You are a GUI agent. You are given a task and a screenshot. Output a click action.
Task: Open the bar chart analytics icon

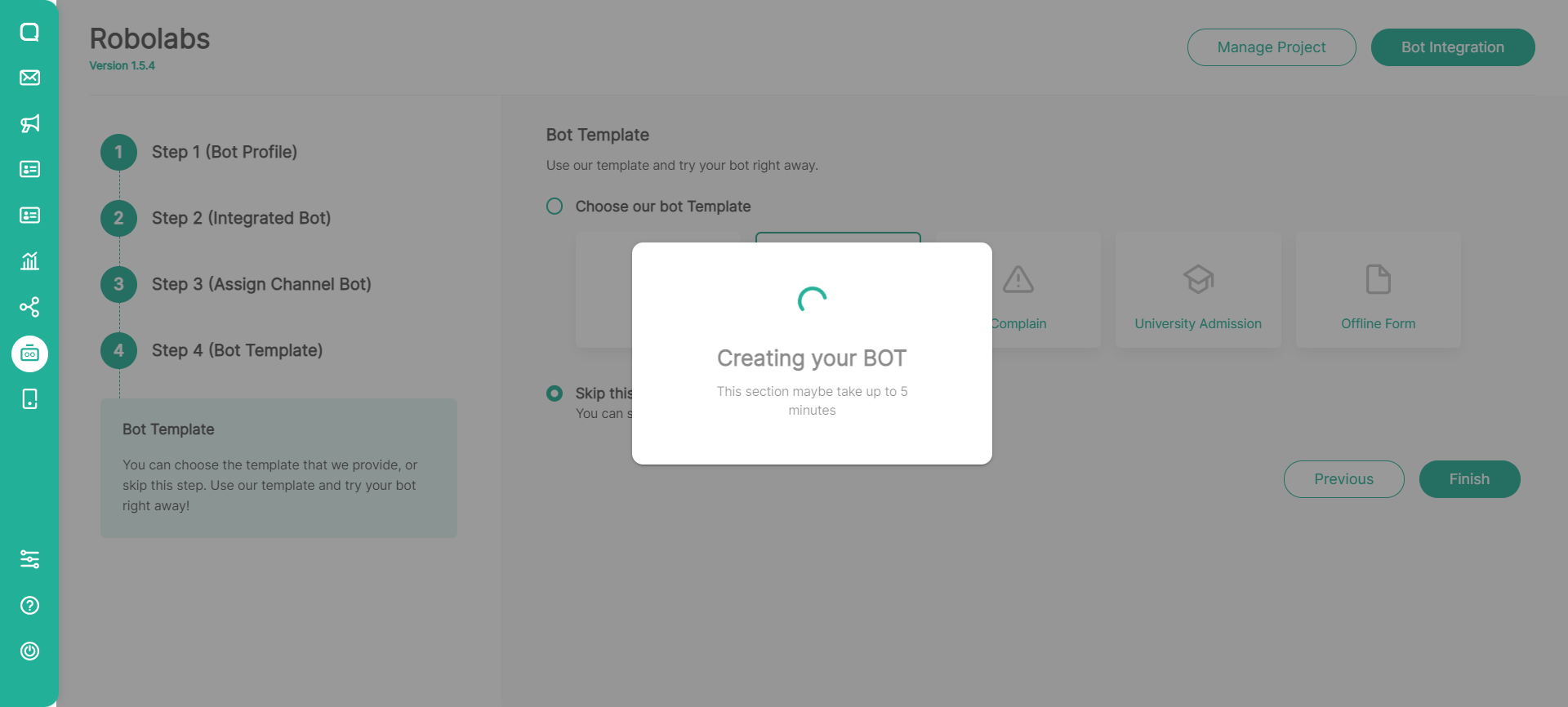coord(29,261)
